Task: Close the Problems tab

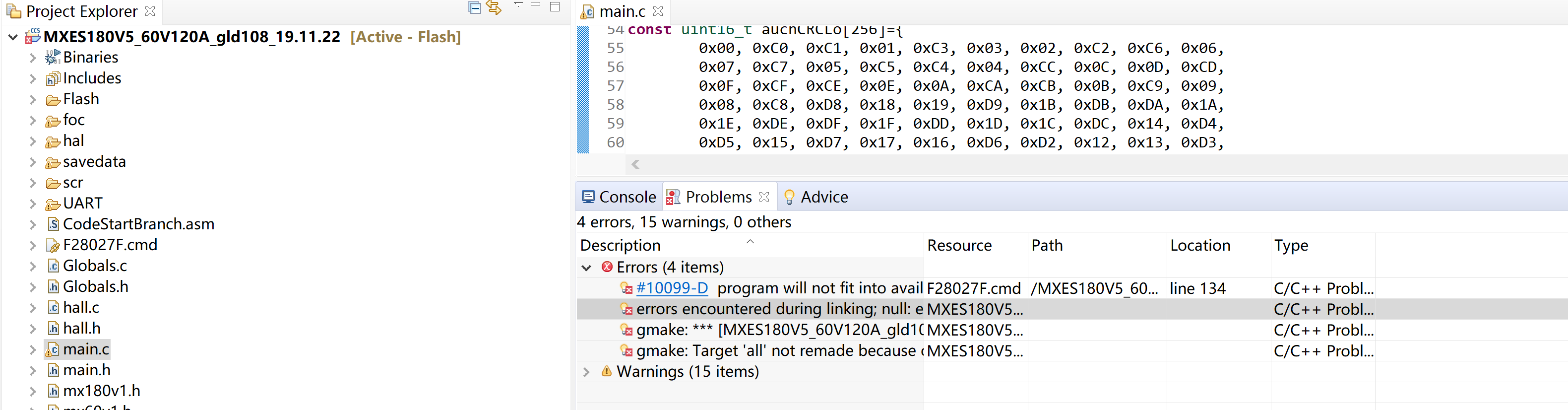Action: [x=764, y=197]
